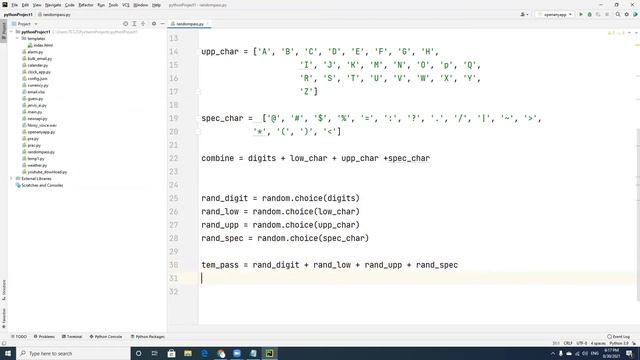Viewport: 640px width, 360px height.
Task: Switch to randompass.py editor tab
Action: [x=189, y=24]
